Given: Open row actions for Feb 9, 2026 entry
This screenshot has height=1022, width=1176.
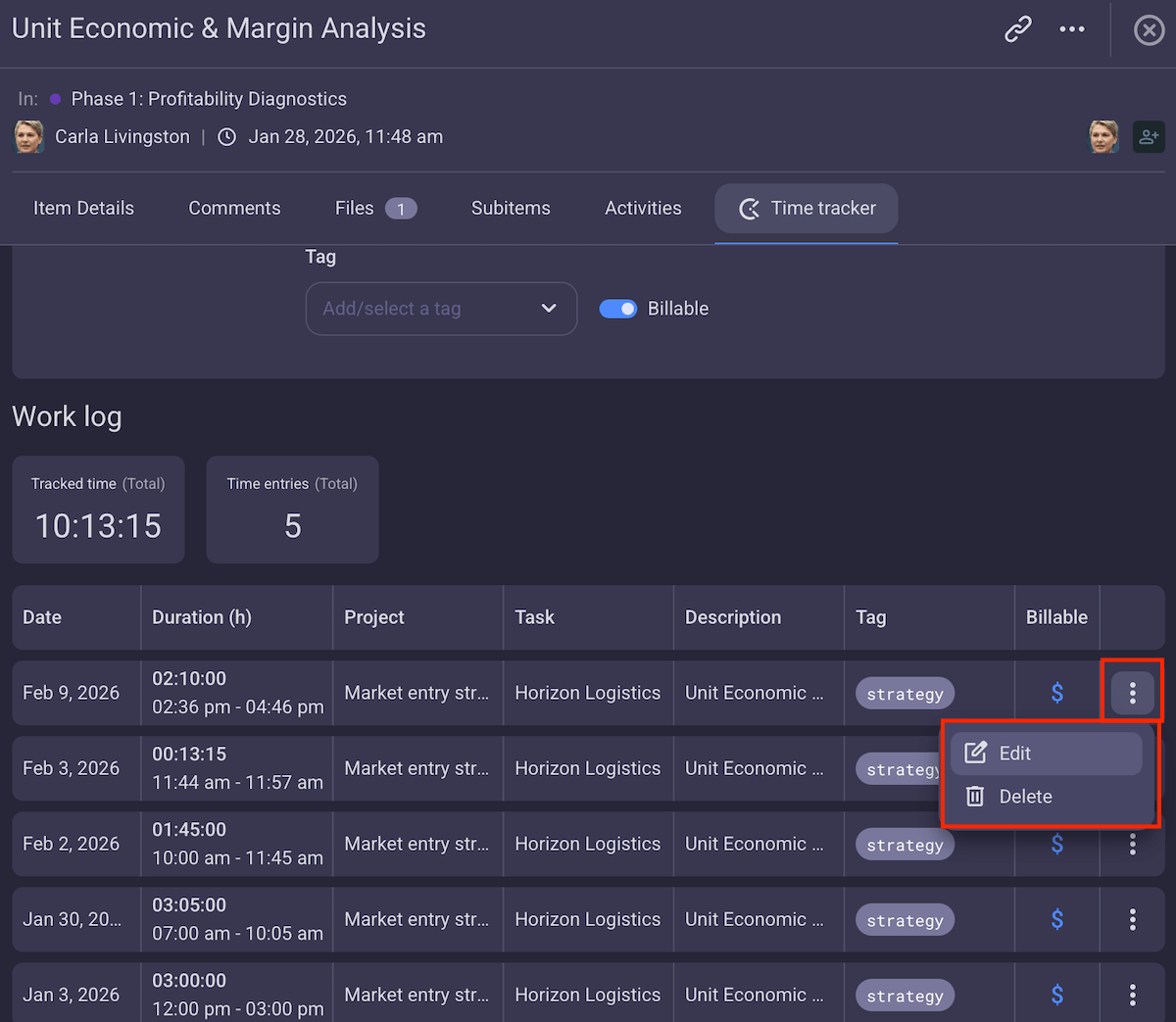Looking at the screenshot, I should 1132,693.
